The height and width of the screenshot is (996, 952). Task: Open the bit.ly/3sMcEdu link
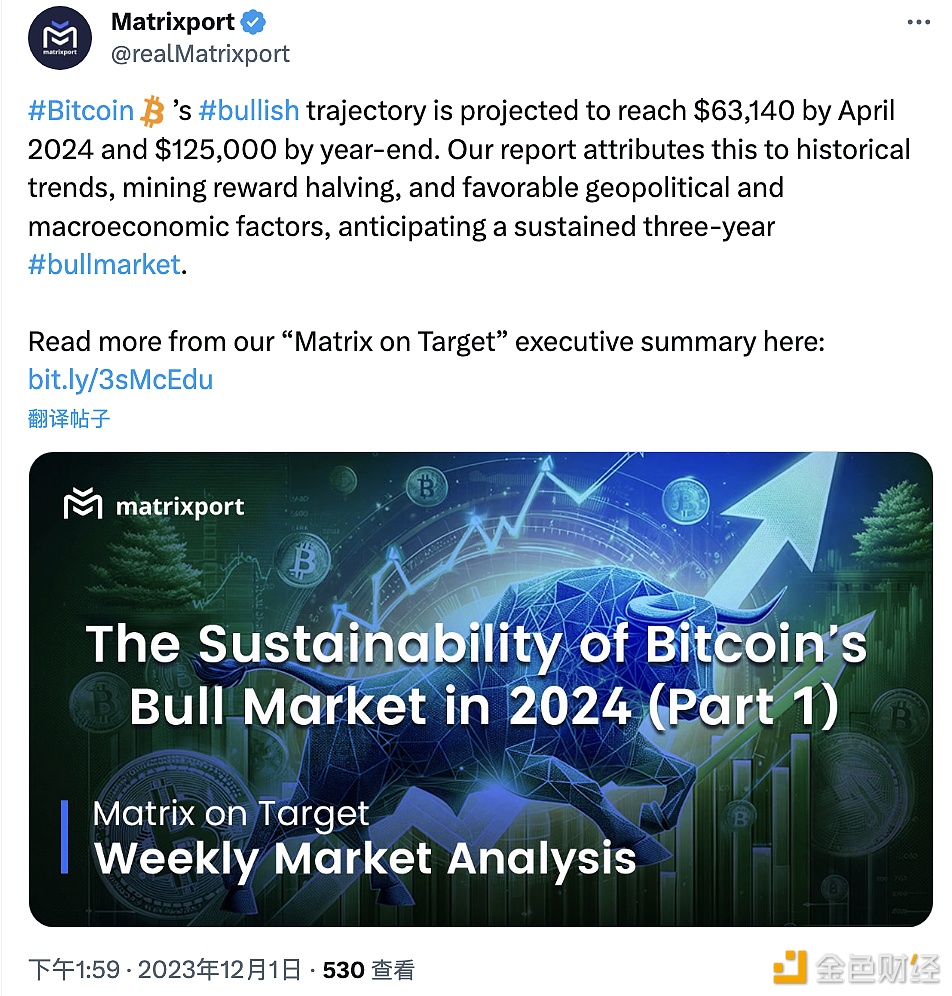[120, 379]
